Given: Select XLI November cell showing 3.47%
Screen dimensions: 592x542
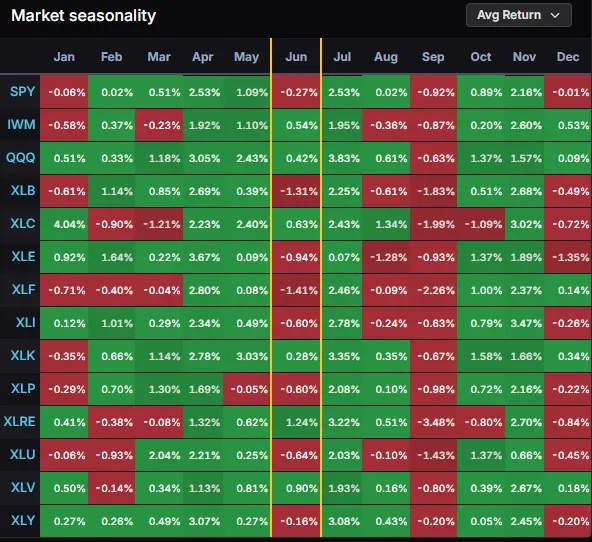Looking at the screenshot, I should point(524,323).
